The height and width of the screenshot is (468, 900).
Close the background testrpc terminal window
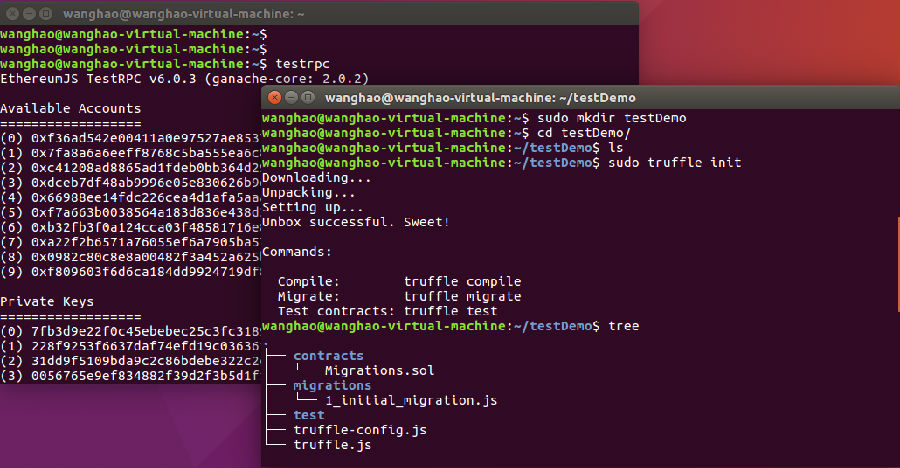point(12,14)
